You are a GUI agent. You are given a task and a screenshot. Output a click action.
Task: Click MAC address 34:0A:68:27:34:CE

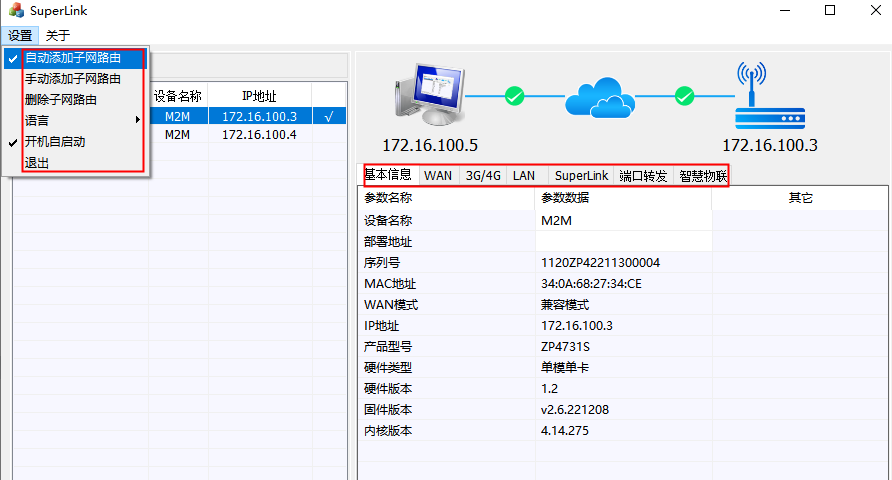tap(591, 284)
